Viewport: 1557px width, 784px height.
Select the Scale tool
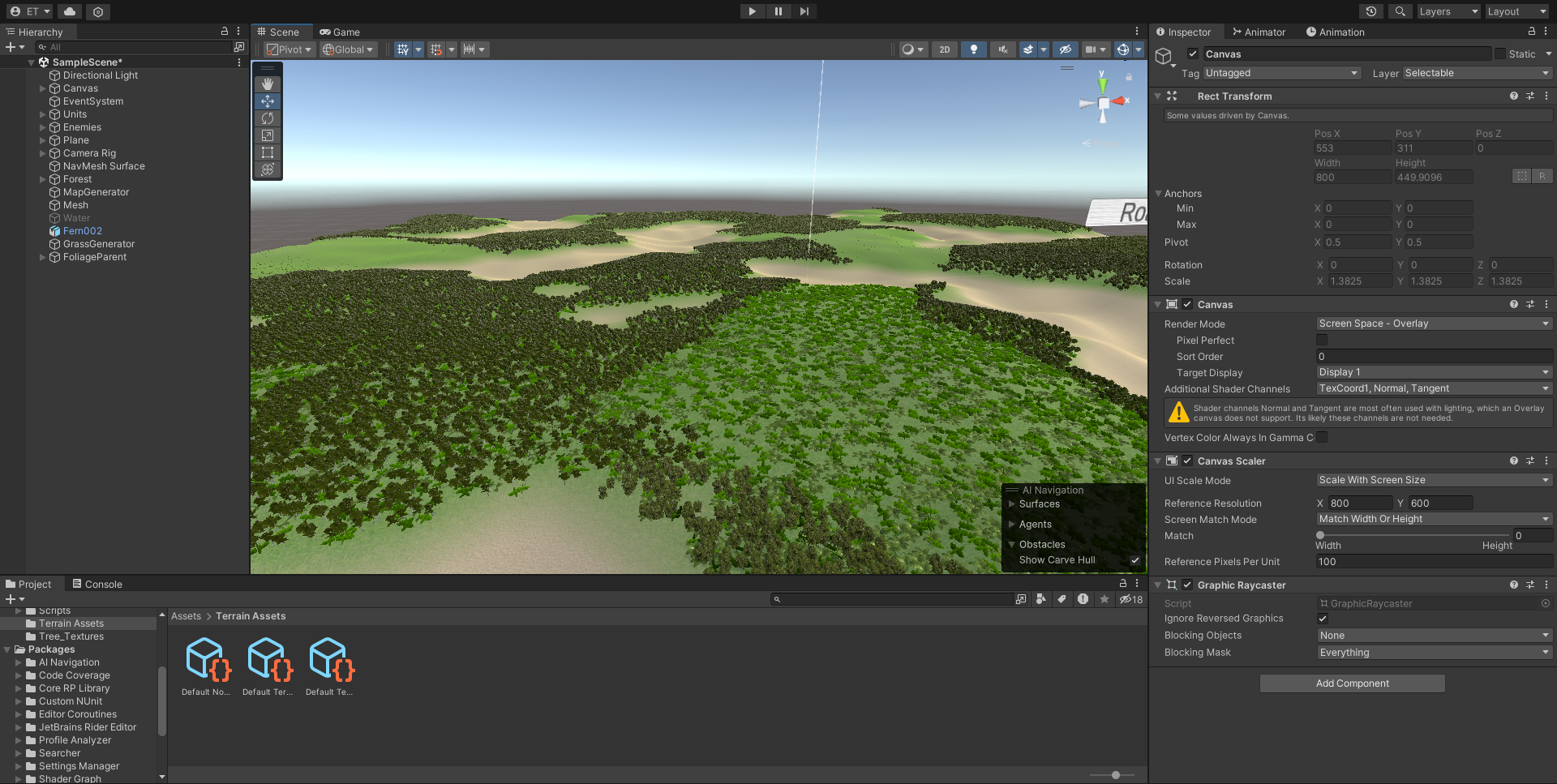(x=267, y=135)
